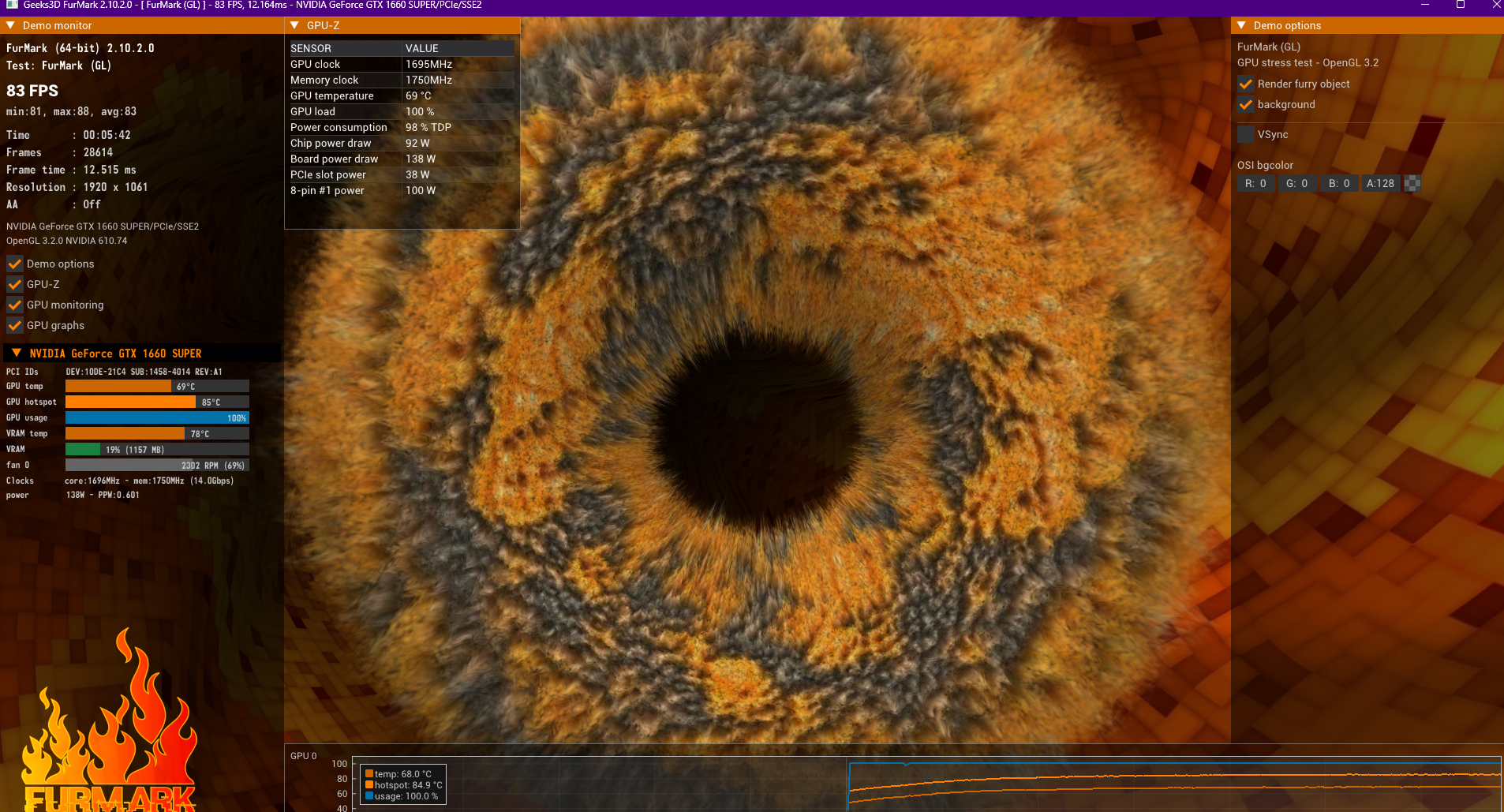Viewport: 1504px width, 812px height.
Task: Maximize the FurMark window
Action: click(1461, 5)
